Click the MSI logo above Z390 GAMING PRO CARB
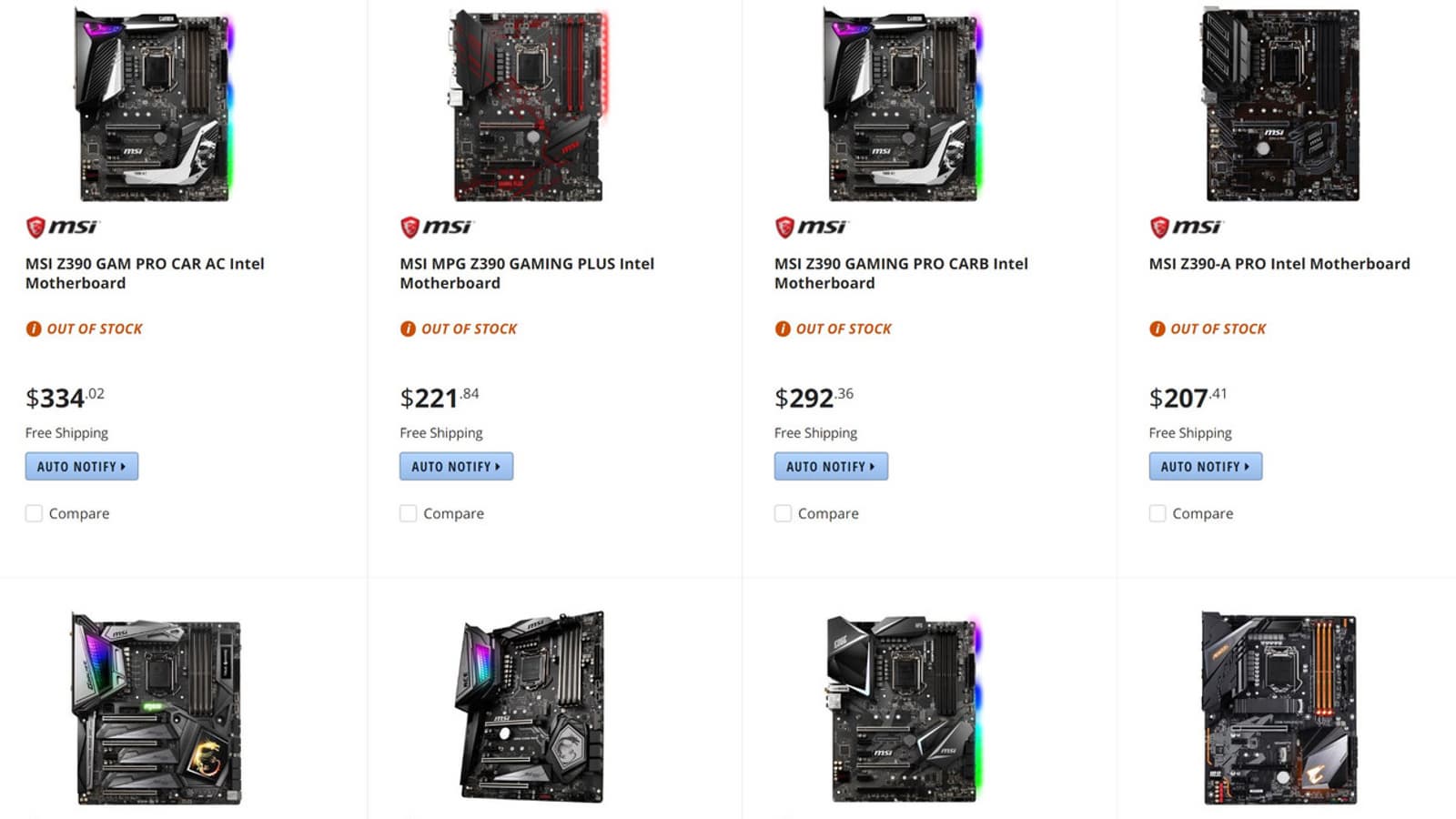The width and height of the screenshot is (1456, 819). click(x=811, y=227)
